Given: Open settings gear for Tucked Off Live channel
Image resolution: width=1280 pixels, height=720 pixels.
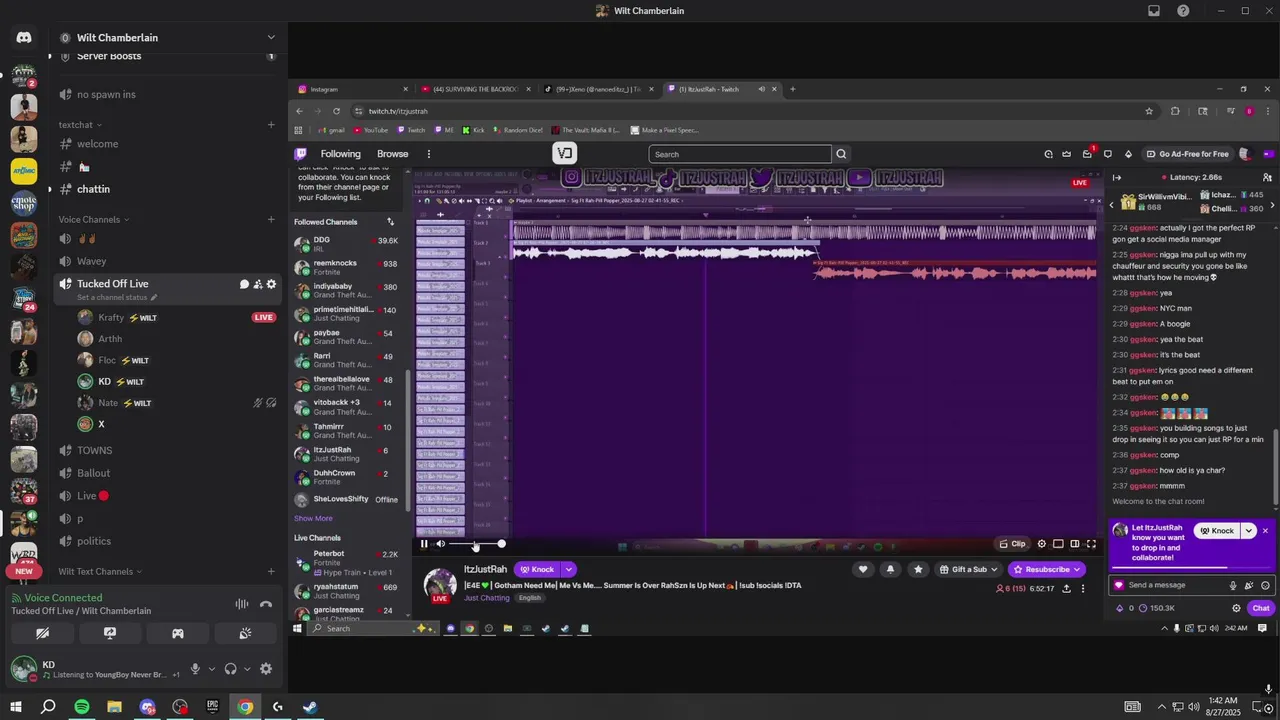Looking at the screenshot, I should click(271, 284).
